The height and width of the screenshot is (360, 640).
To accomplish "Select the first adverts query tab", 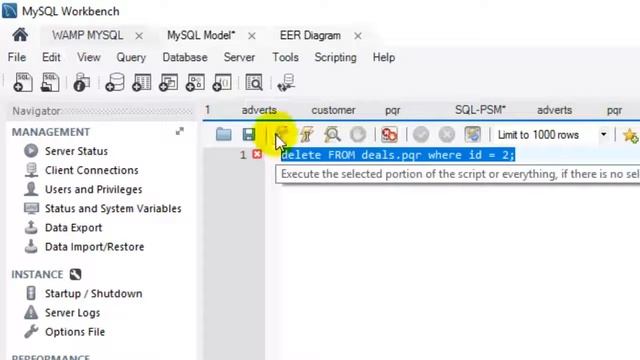I will tap(259, 110).
